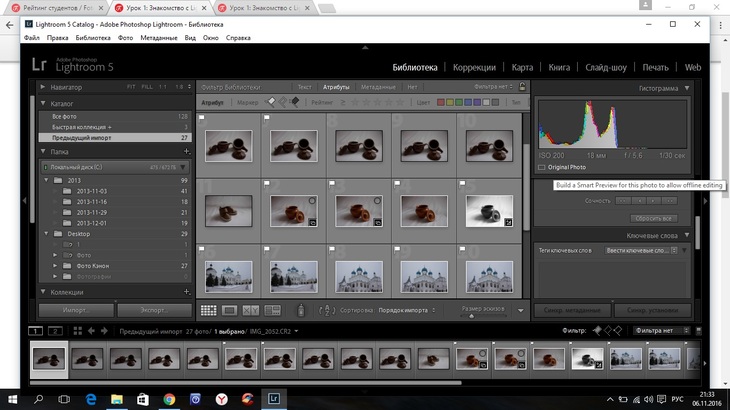This screenshot has height=410, width=730.
Task: Open the sort order dropdown
Action: pyautogui.click(x=405, y=311)
